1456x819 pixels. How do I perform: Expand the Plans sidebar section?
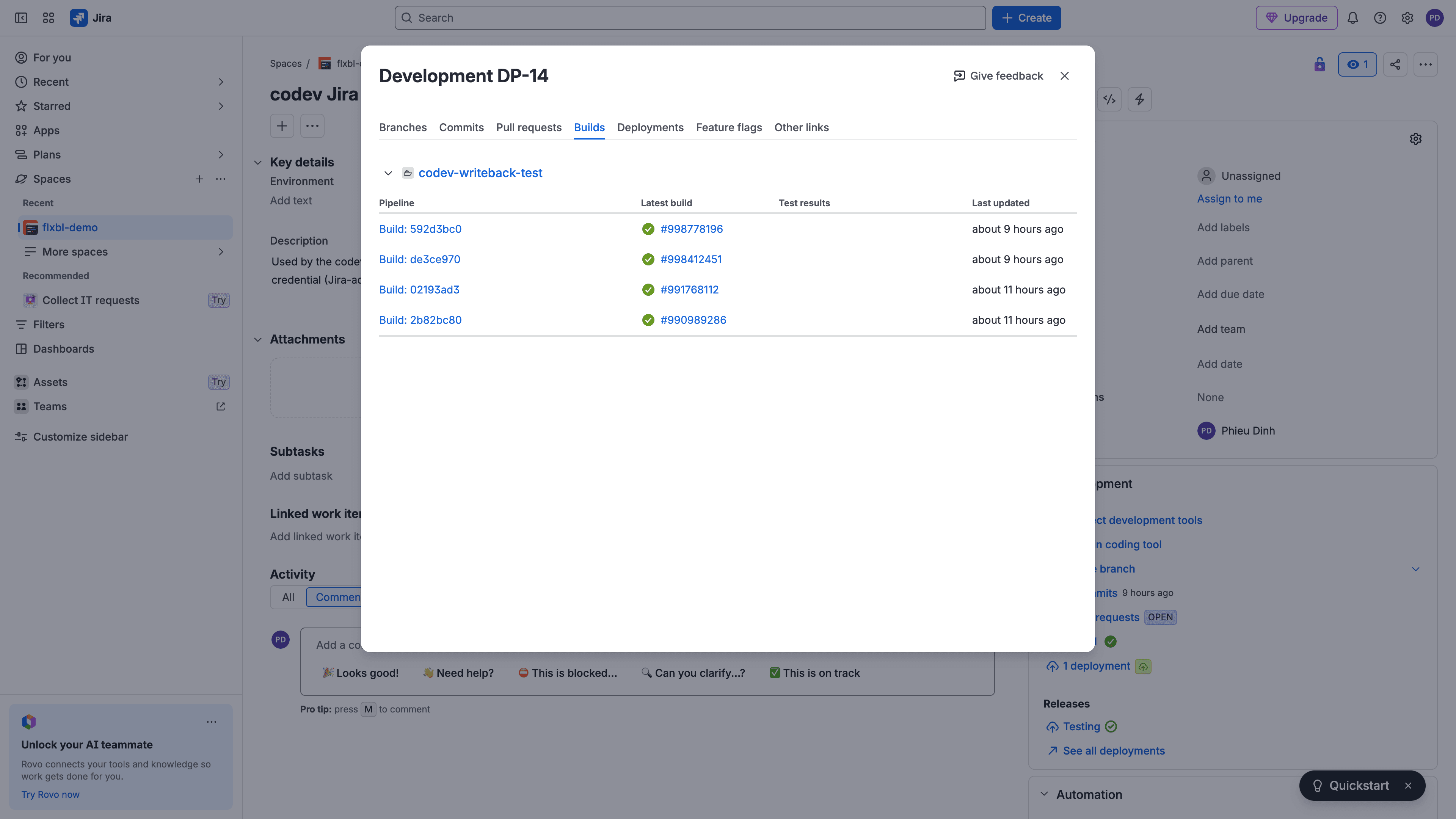click(221, 155)
